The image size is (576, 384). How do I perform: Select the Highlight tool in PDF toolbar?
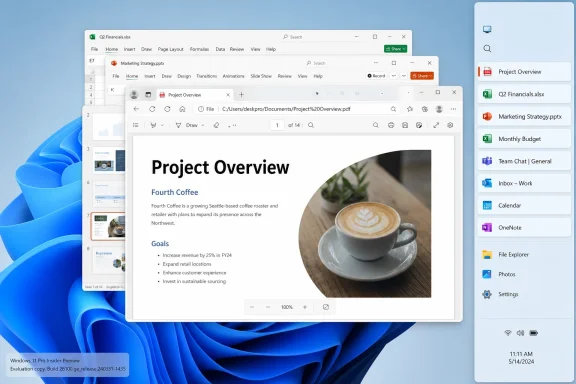(x=154, y=125)
